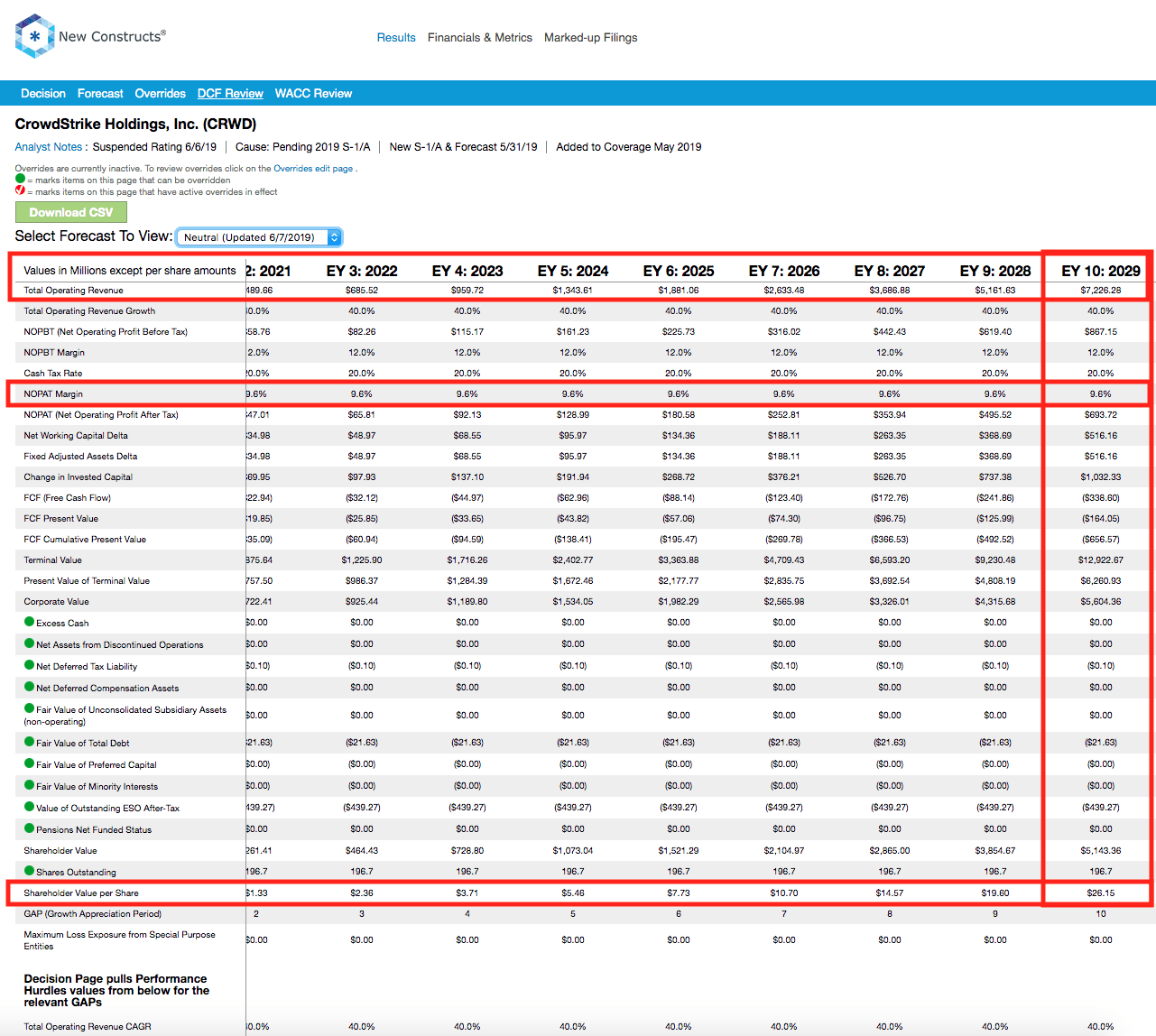Switch to the Decision tab

43,94
